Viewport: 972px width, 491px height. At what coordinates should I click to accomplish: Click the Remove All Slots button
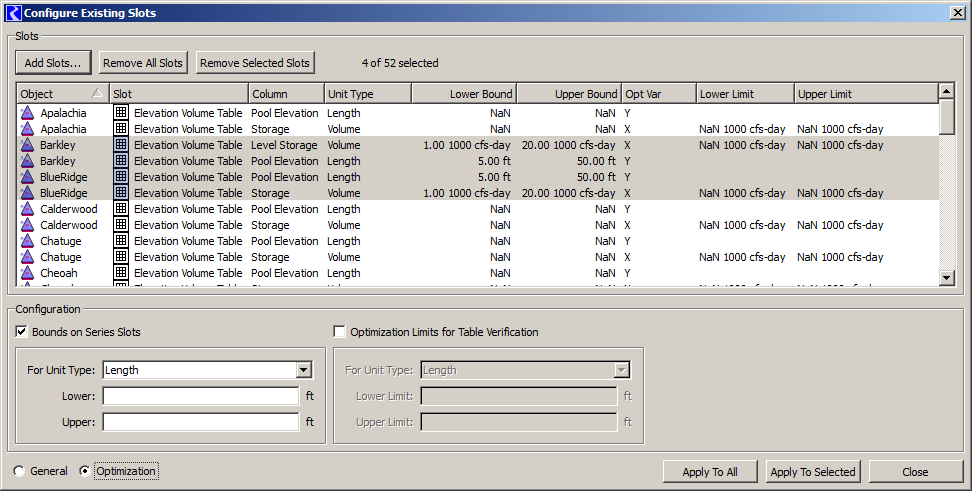143,63
